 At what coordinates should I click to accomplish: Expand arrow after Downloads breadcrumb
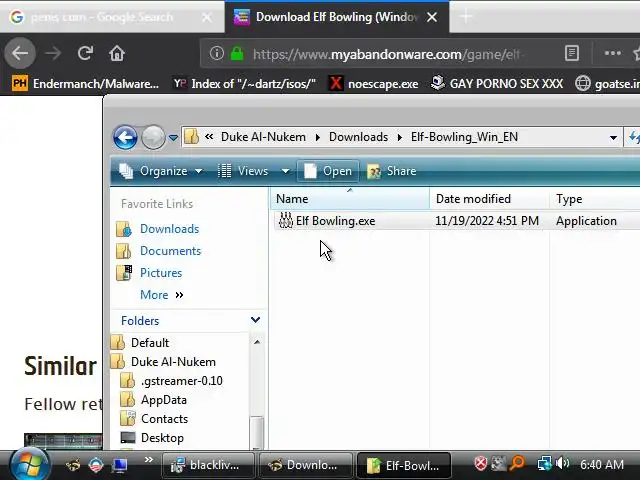pos(400,137)
